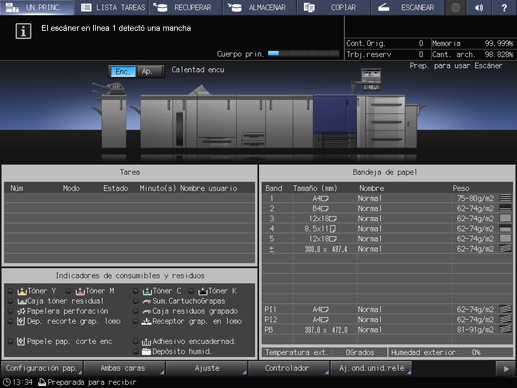
Task: Select PI2 A4 tray row
Action: click(387, 319)
